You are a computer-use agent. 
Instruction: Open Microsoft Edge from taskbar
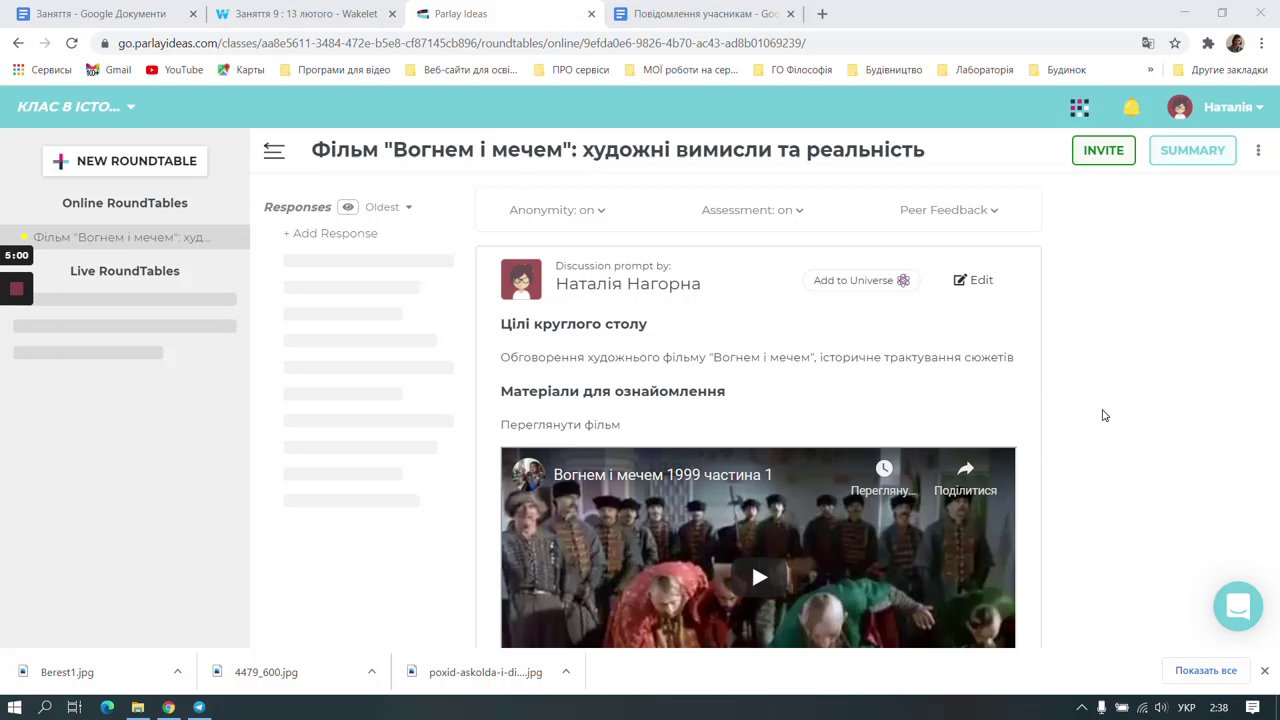coord(107,707)
